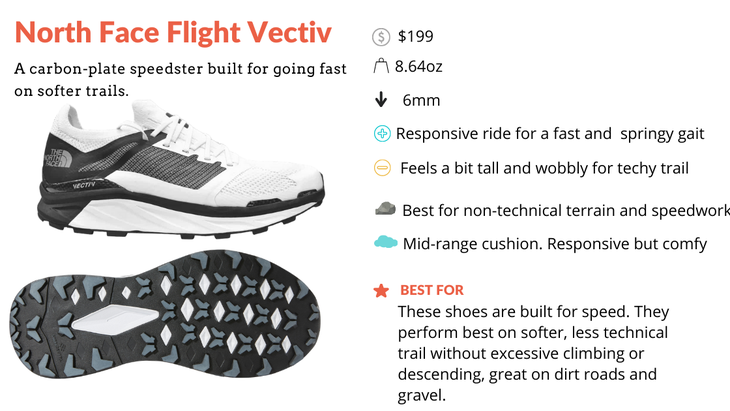Click the carbon-plate speedster description text

point(180,80)
